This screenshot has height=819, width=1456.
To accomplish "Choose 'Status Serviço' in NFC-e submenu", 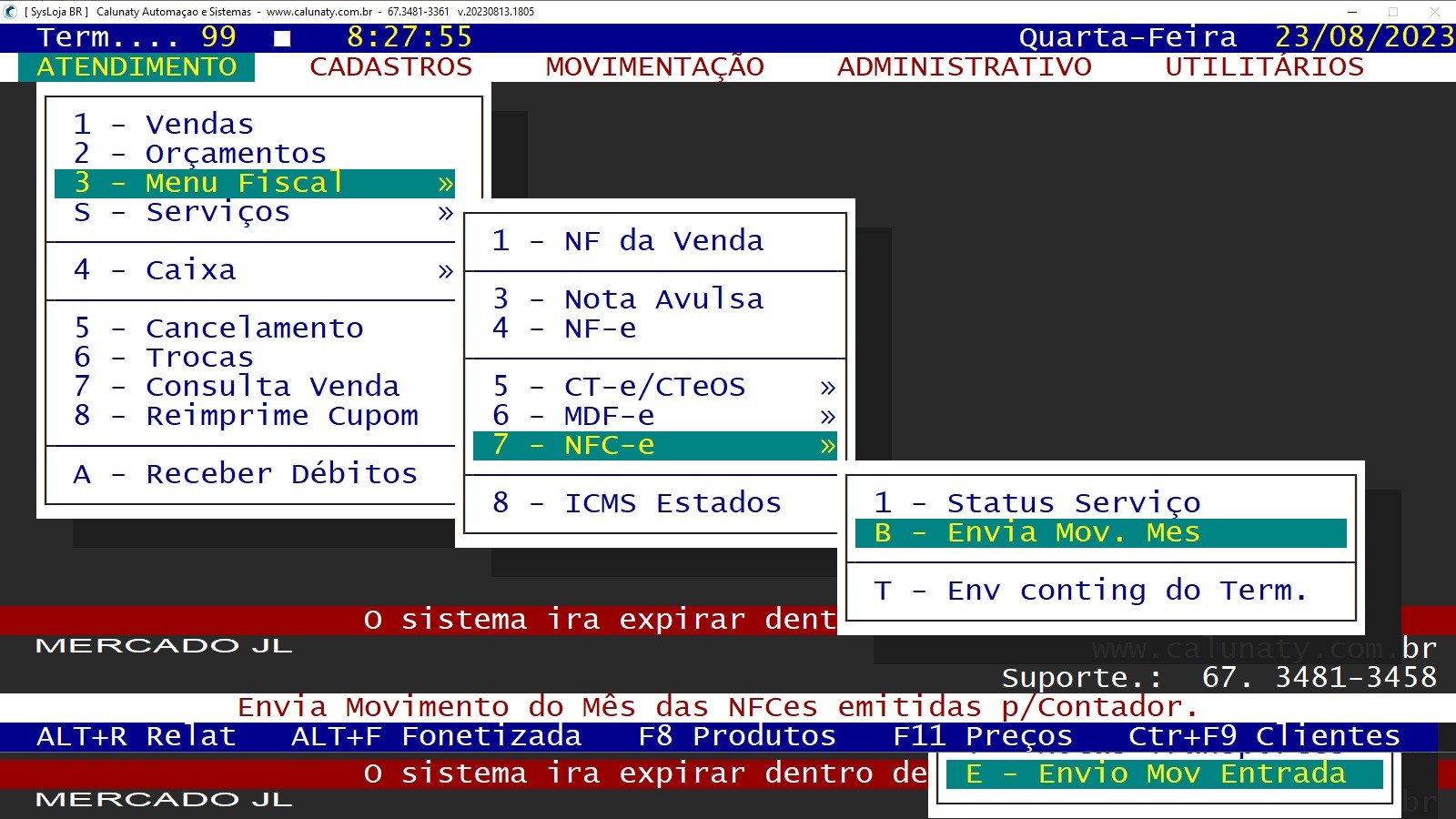I will tap(1037, 501).
